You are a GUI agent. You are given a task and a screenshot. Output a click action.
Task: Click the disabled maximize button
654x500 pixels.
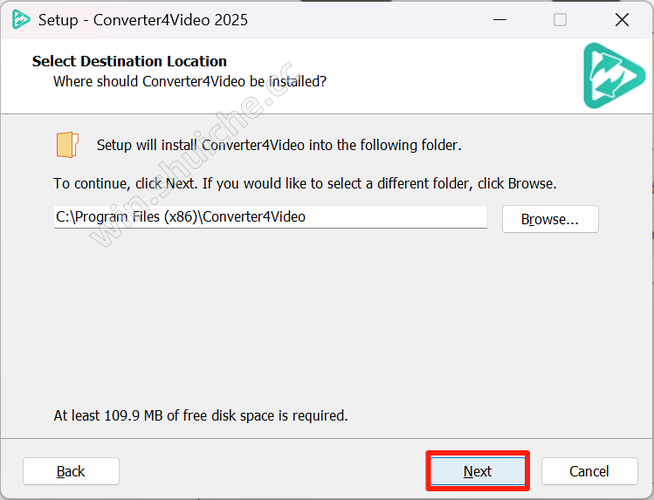click(x=560, y=20)
